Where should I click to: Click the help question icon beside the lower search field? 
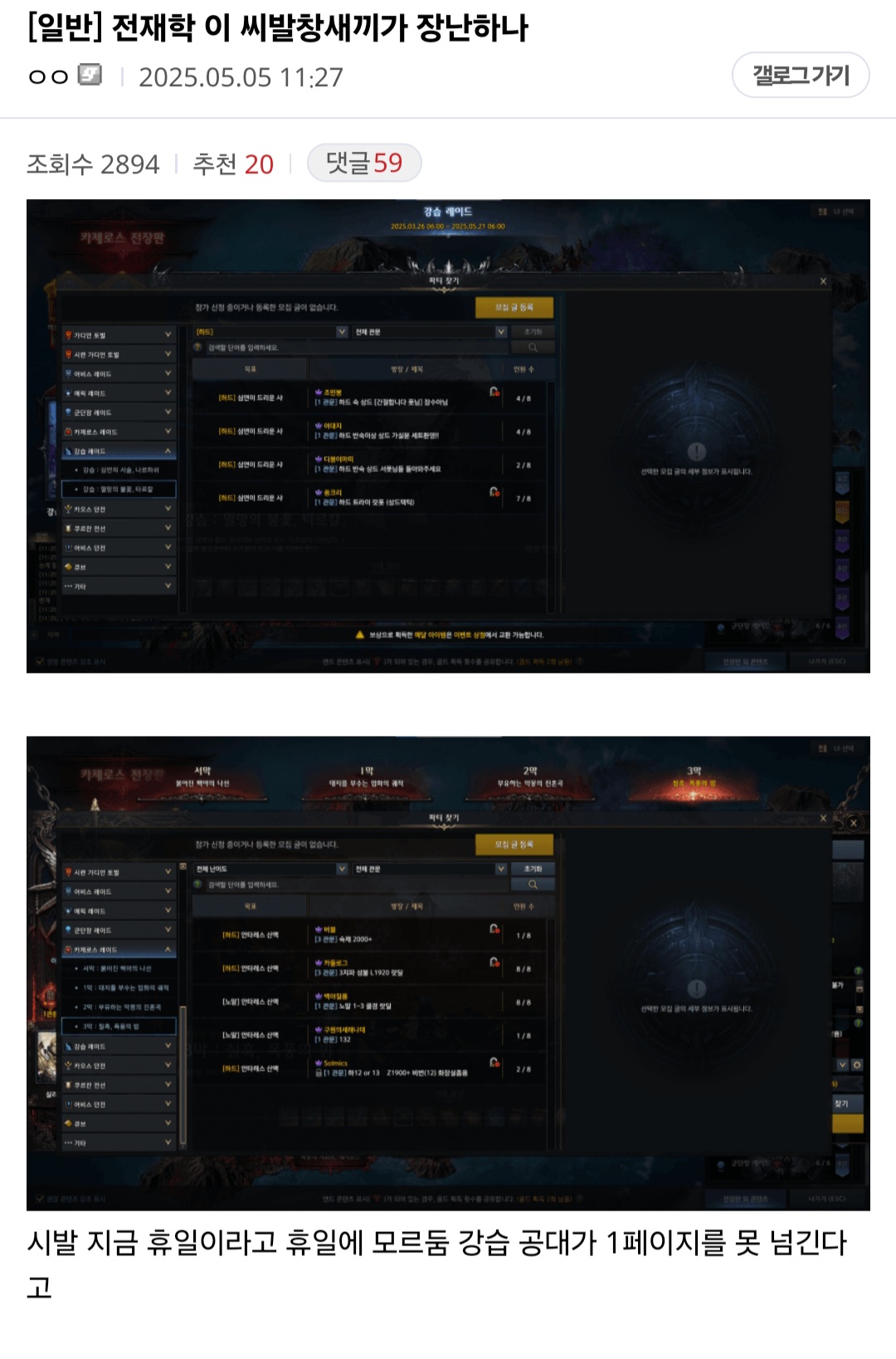point(198,884)
